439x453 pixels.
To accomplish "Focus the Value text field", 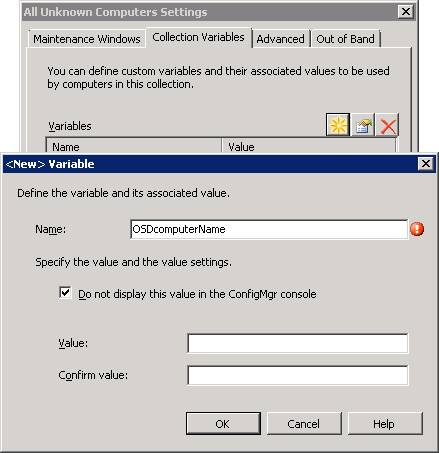I will click(298, 343).
